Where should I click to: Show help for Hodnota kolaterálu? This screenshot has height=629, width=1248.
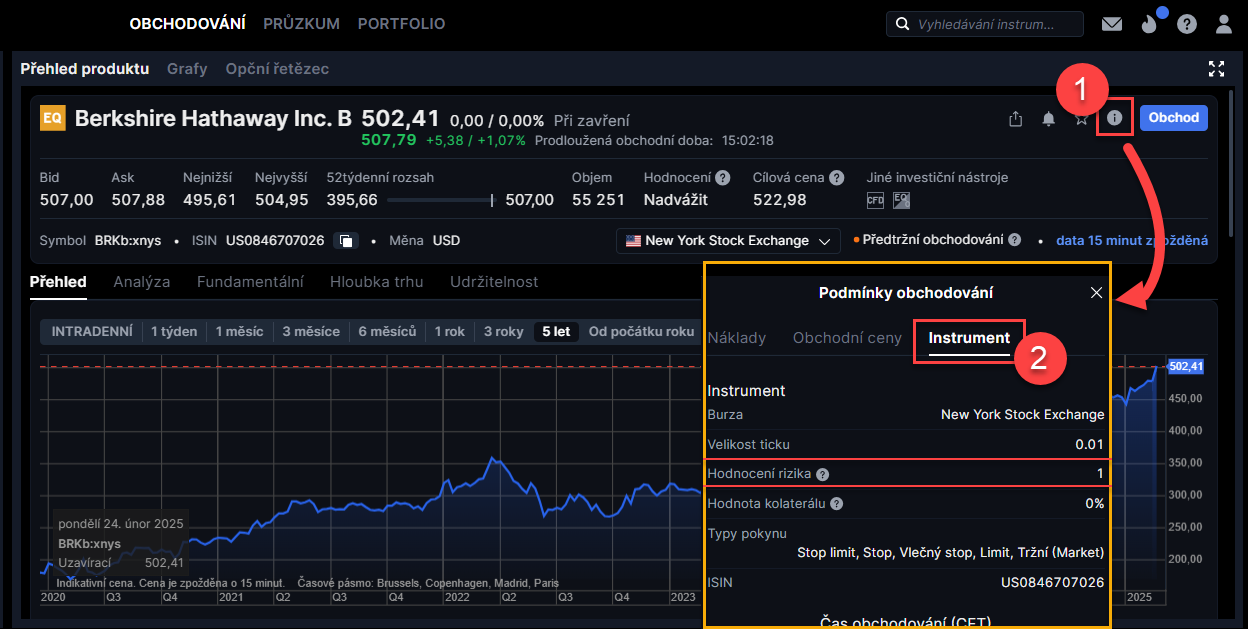[x=836, y=504]
